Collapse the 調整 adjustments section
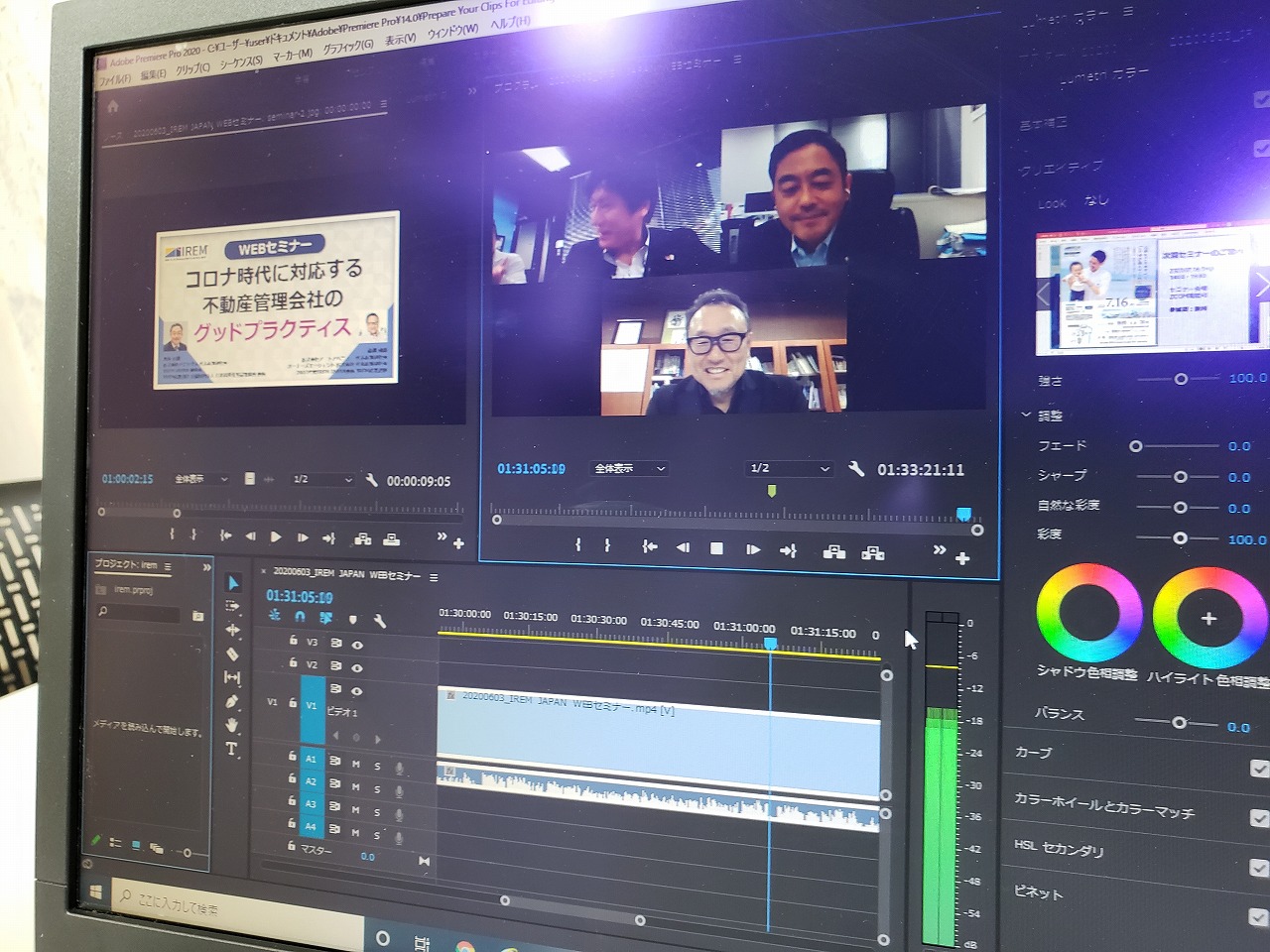Viewport: 1270px width, 952px height. pyautogui.click(x=1025, y=415)
